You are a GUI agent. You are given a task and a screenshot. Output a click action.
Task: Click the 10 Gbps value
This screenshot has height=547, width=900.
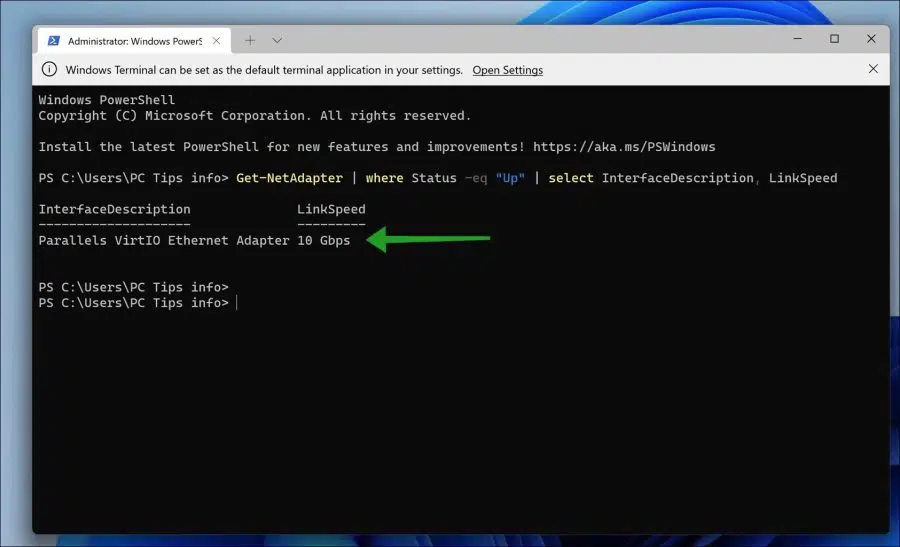(x=323, y=240)
